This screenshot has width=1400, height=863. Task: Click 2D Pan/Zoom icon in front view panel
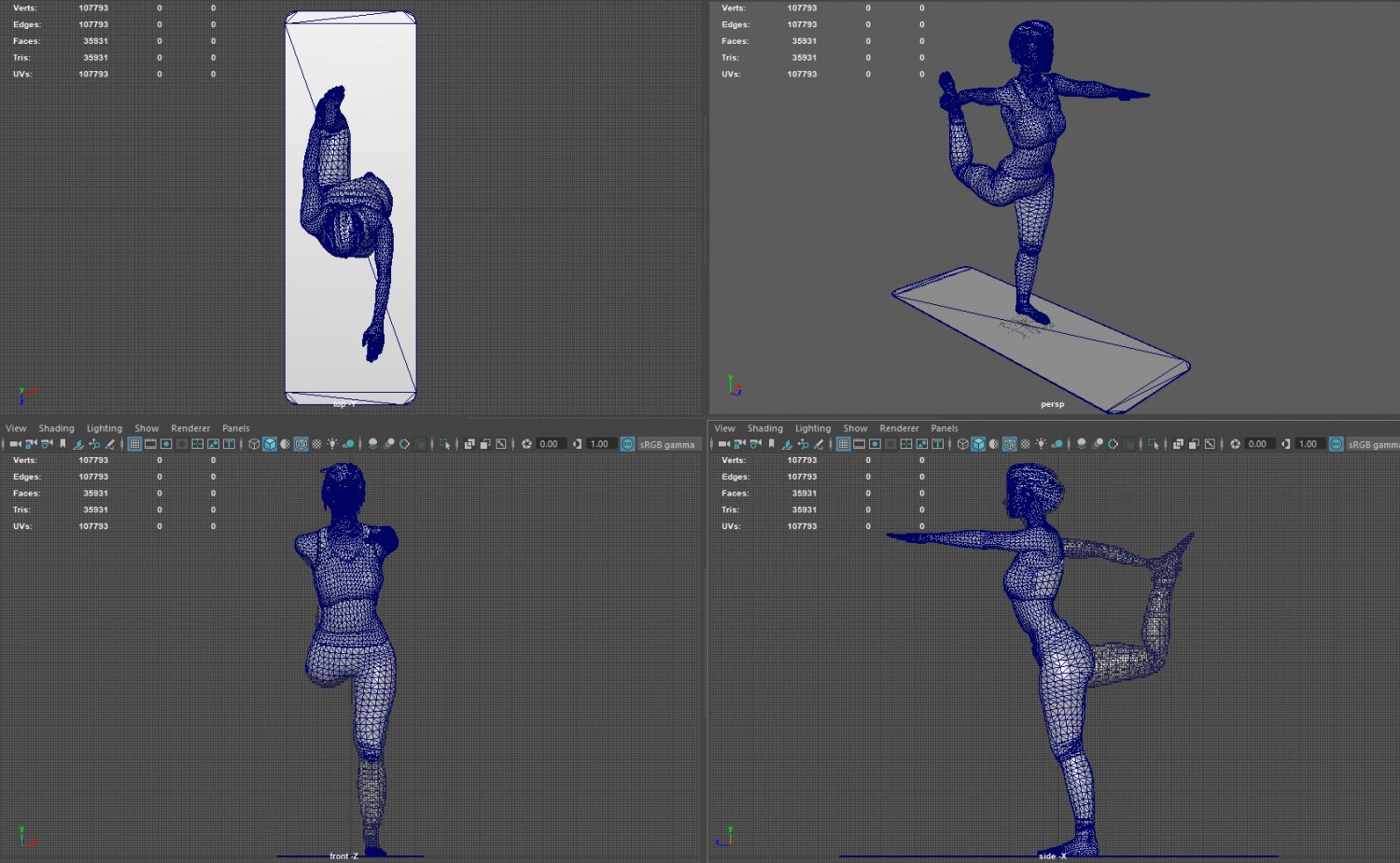click(x=94, y=444)
